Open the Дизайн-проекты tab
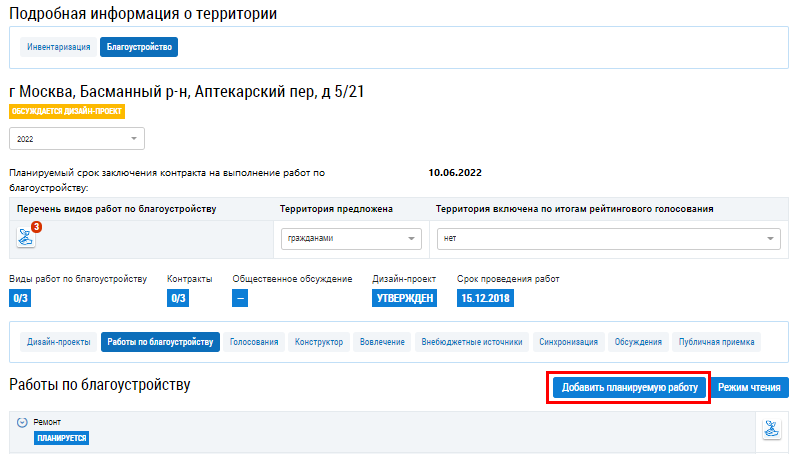The height and width of the screenshot is (454, 798). click(59, 342)
